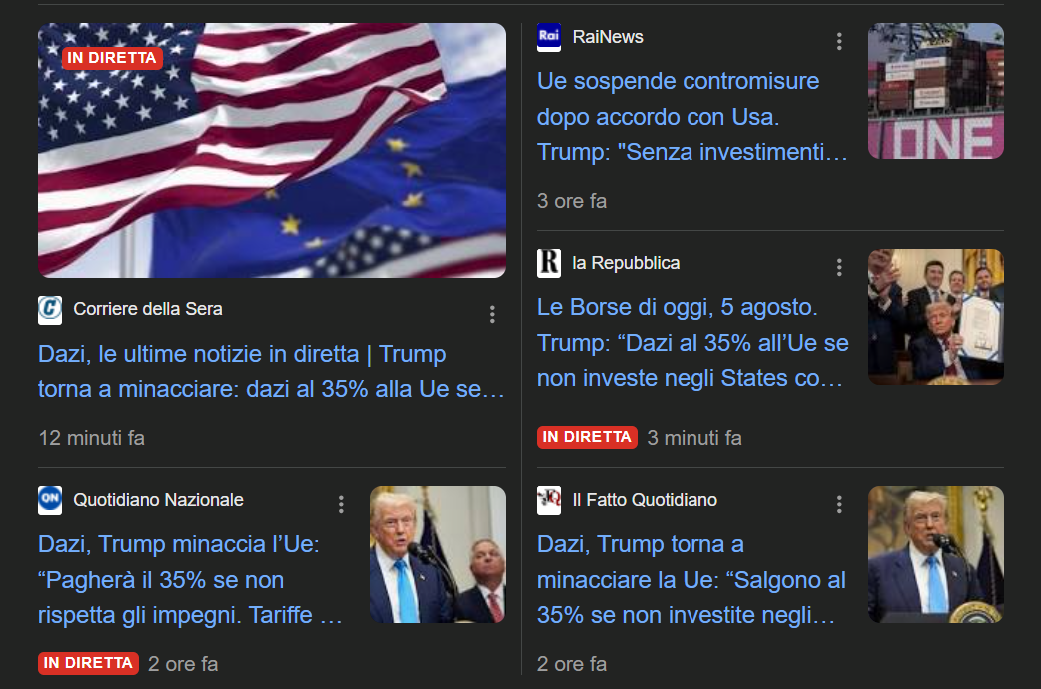
Task: Open headline 'Dazi, le ultime notizie in diretta'
Action: [271, 372]
